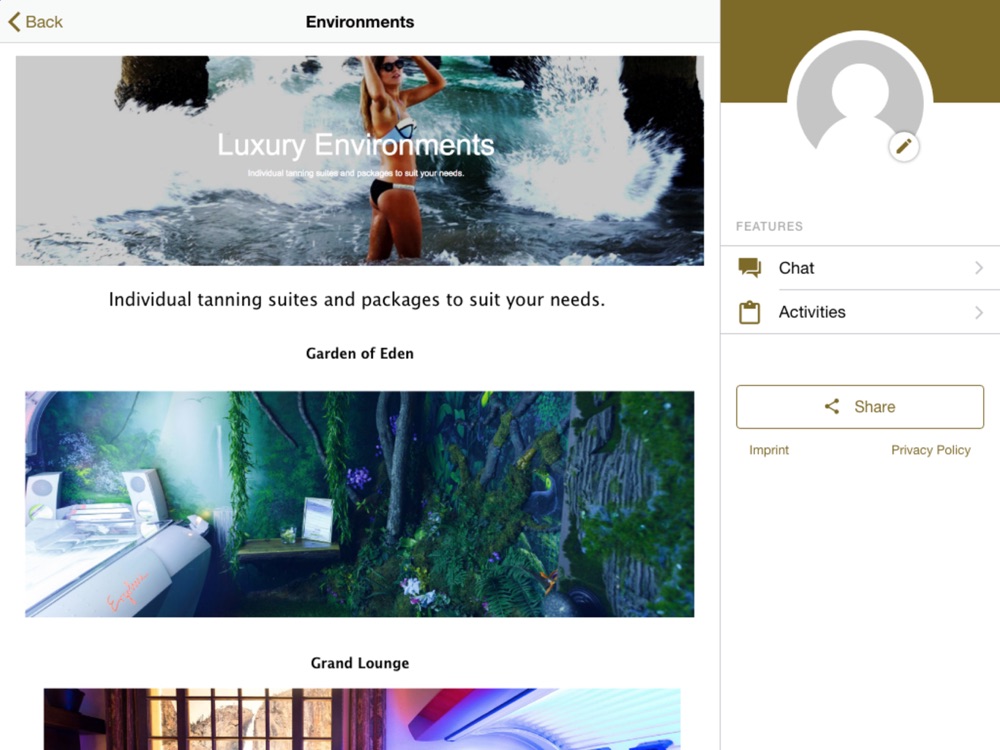Open the Privacy Policy link
Viewport: 1000px width, 750px height.
point(930,450)
